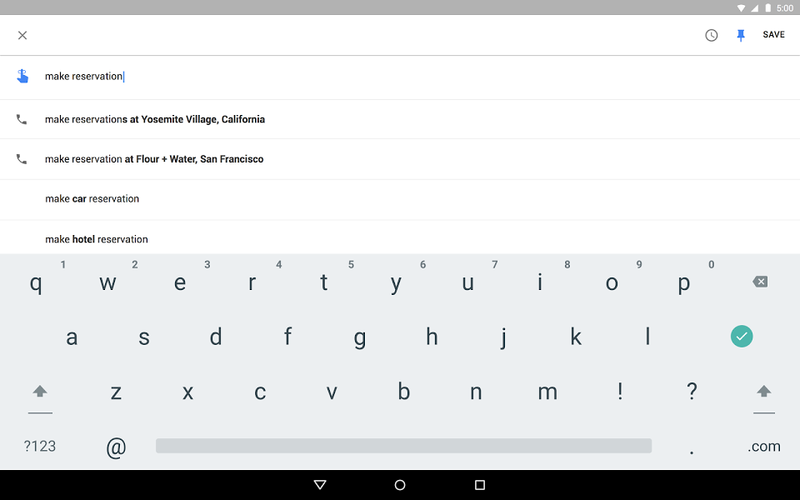This screenshot has width=800, height=500.
Task: Choose Flour + Water reservation suggestion
Action: coord(400,159)
